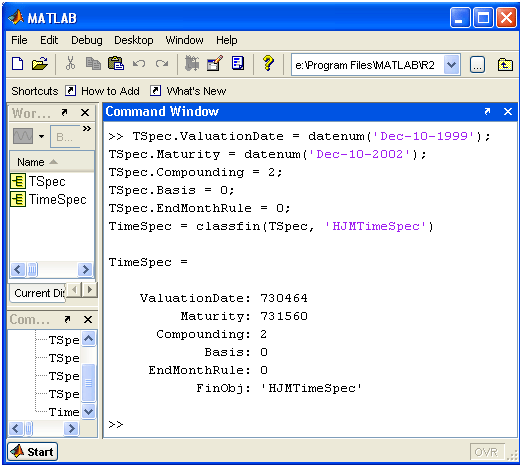Click Workspace horizontal scrollbar right arrow
Image resolution: width=522 pixels, height=467 pixels.
point(85,269)
